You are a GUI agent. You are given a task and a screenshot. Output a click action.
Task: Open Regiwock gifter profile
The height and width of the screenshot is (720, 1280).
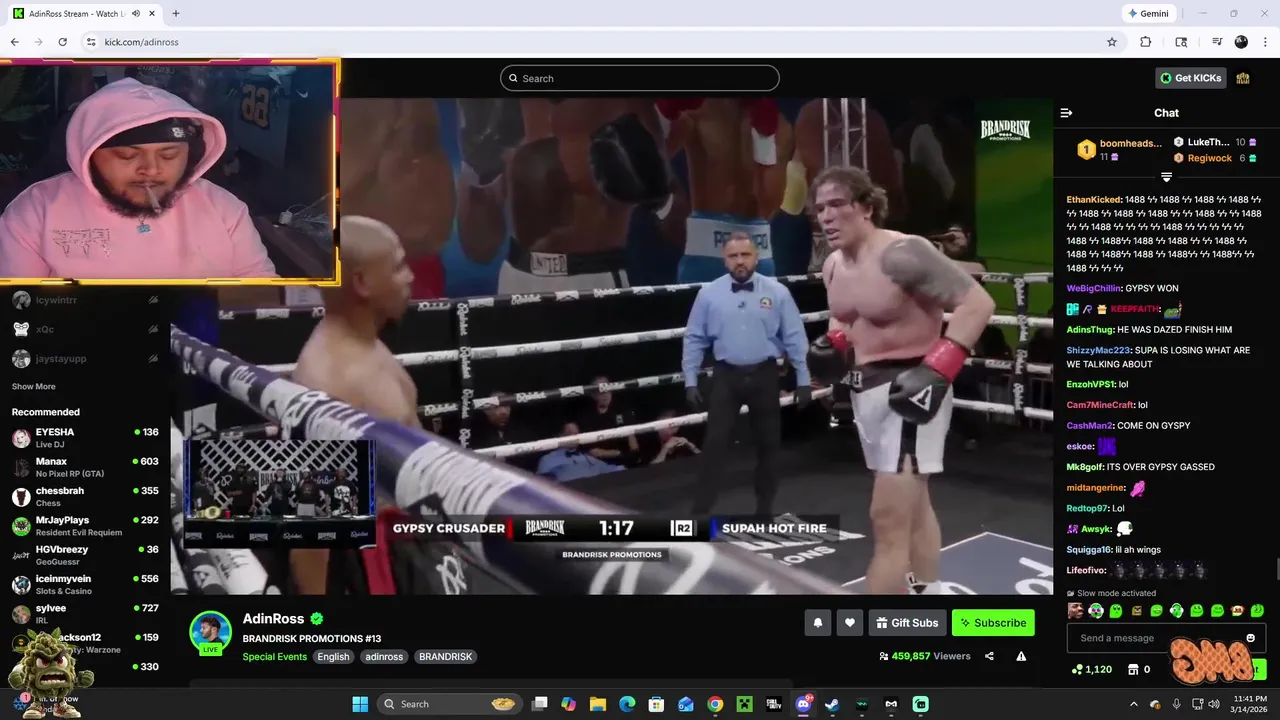1210,158
